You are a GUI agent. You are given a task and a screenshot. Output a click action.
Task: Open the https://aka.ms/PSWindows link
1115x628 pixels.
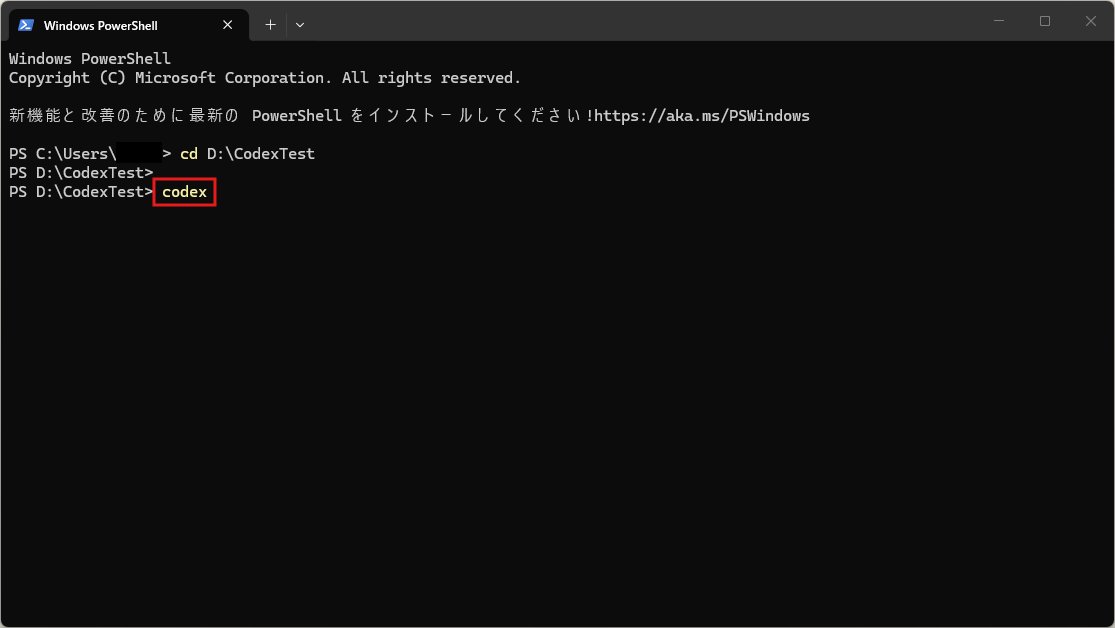coord(702,116)
